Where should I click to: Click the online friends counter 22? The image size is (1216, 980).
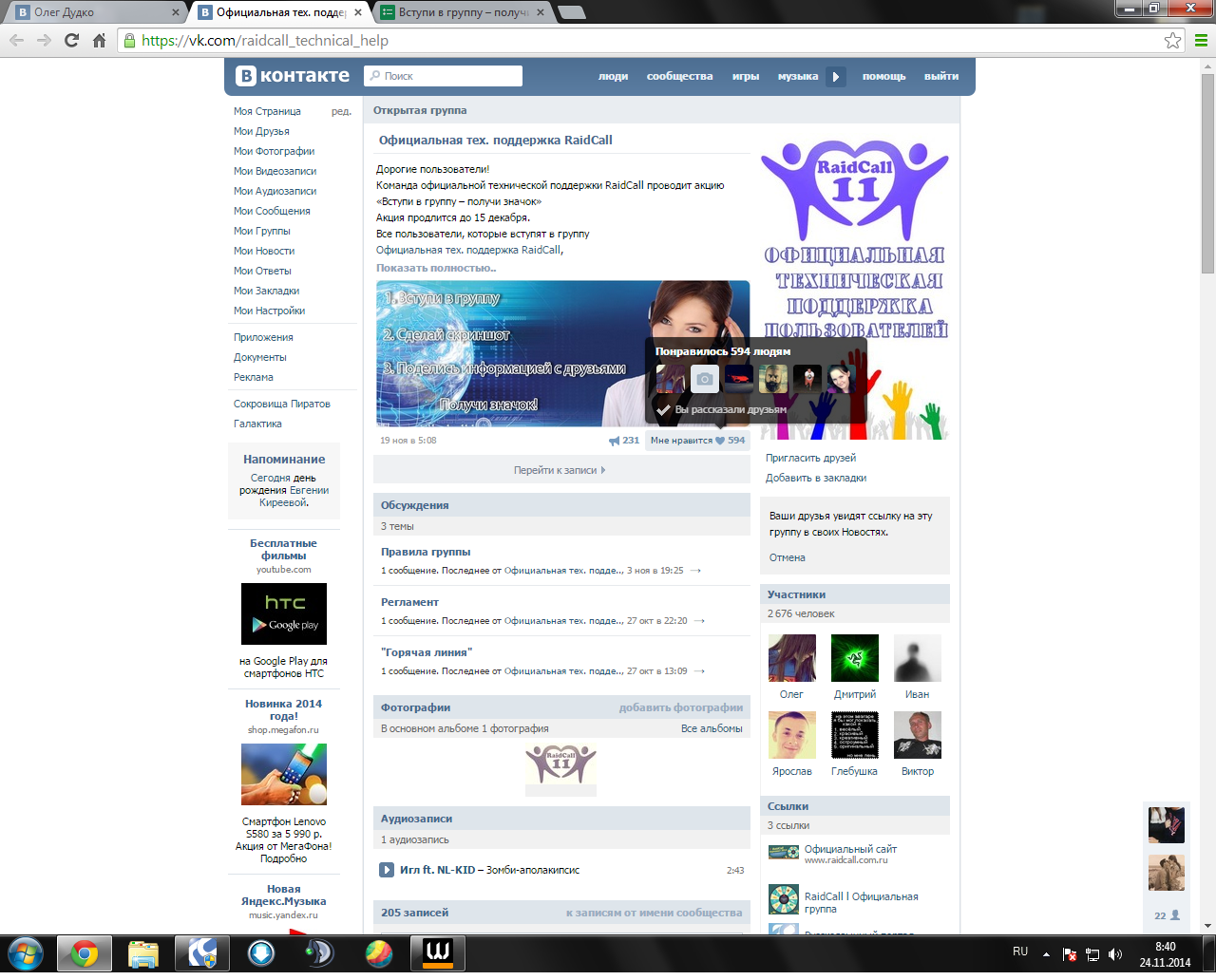pyautogui.click(x=1167, y=915)
